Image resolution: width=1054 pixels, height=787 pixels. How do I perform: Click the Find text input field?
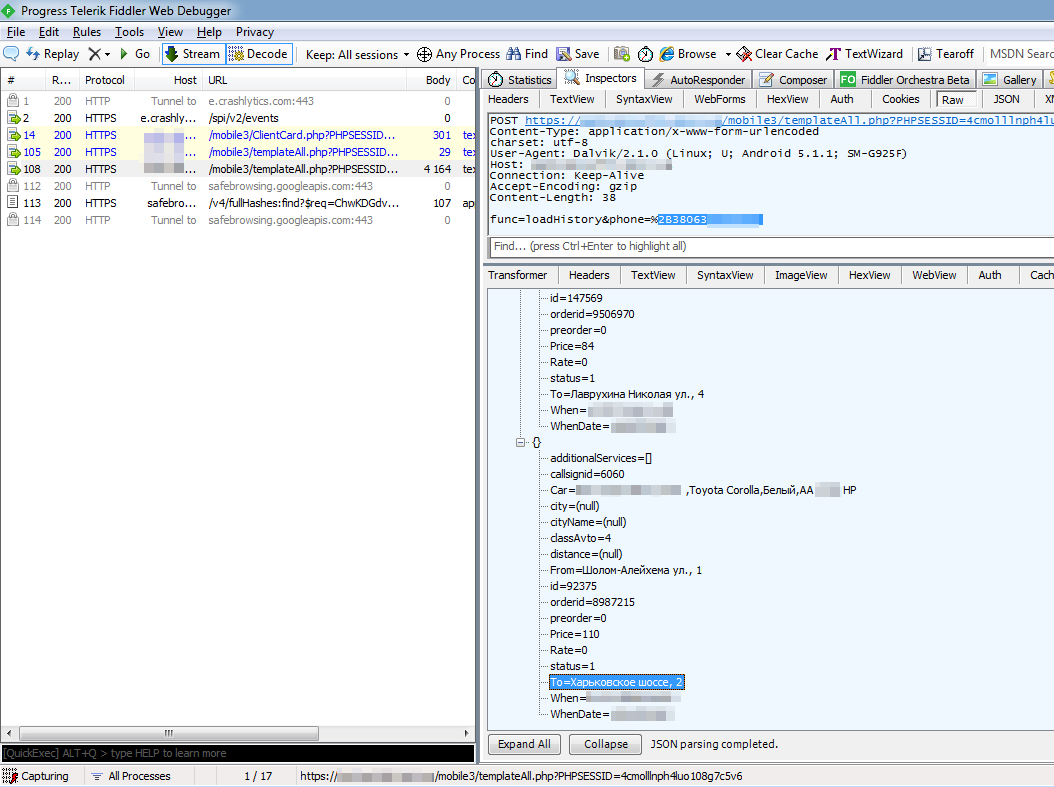pos(772,246)
